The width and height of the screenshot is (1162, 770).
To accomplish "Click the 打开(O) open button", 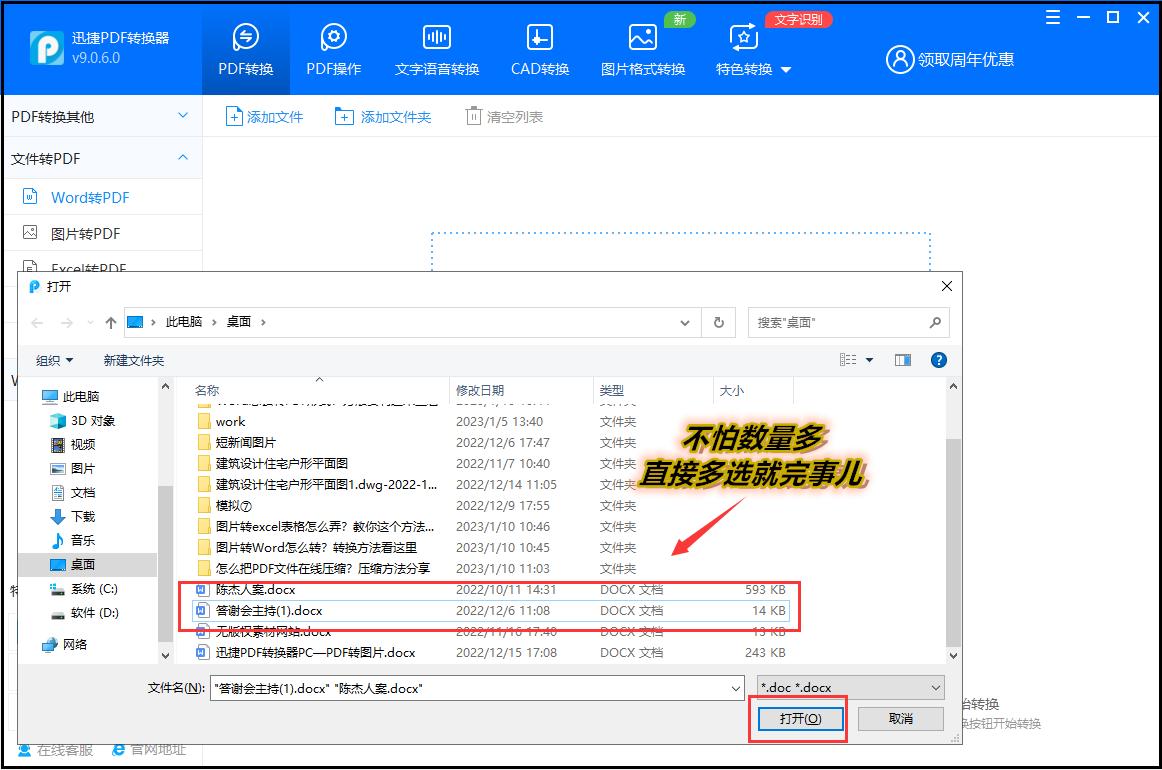I will [798, 719].
